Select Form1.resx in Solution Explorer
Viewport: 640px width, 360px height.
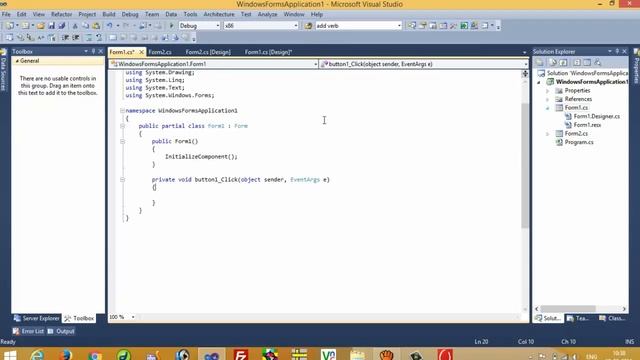[x=587, y=125]
